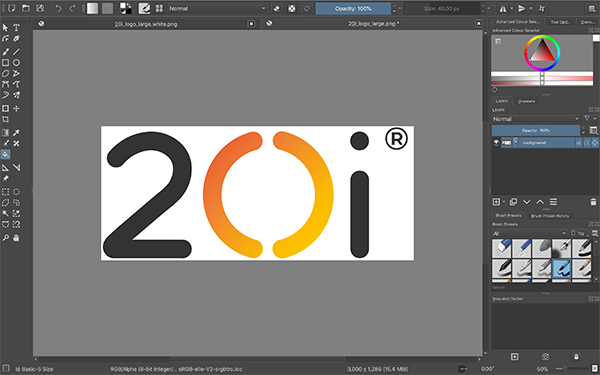Open brush editor settings icon
The width and height of the screenshot is (600, 375).
pos(144,8)
